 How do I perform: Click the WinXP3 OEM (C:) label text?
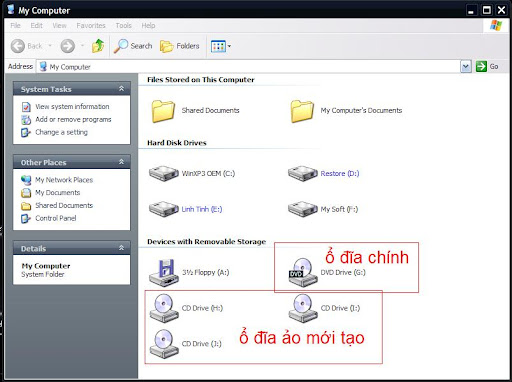click(x=208, y=174)
